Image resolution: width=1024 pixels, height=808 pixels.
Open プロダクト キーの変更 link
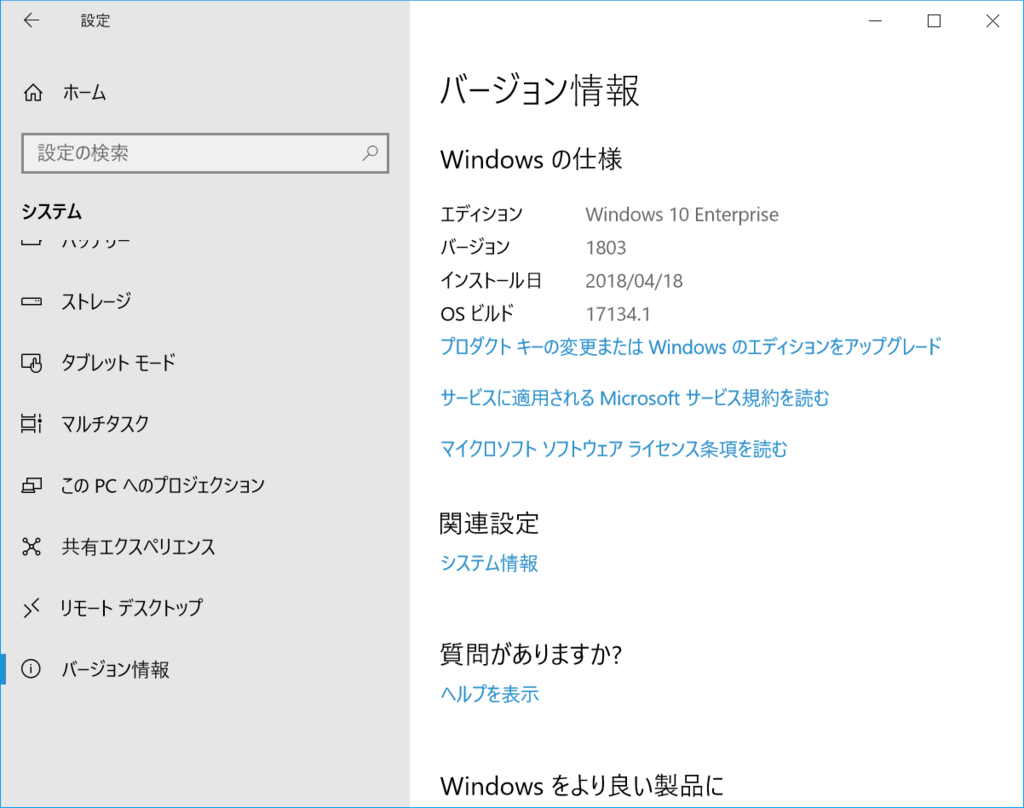coord(691,346)
